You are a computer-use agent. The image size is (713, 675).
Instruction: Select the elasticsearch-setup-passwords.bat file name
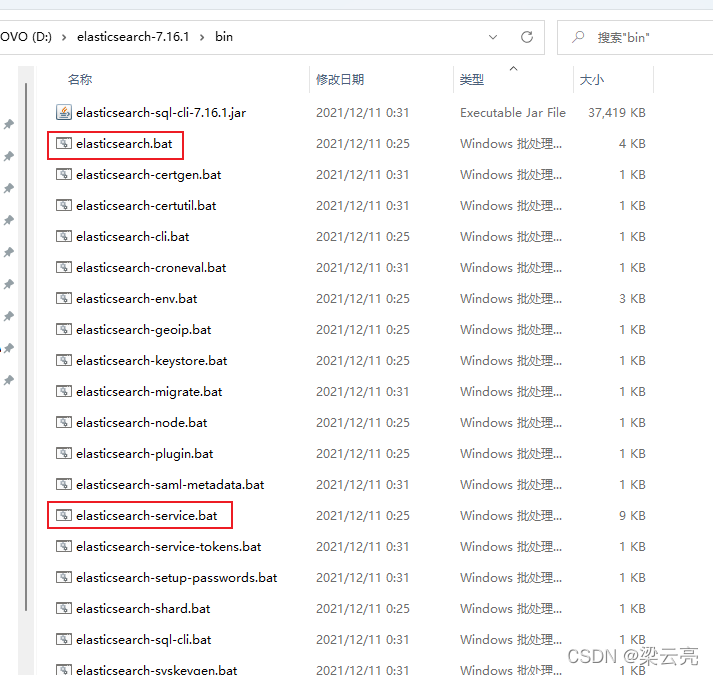[176, 578]
